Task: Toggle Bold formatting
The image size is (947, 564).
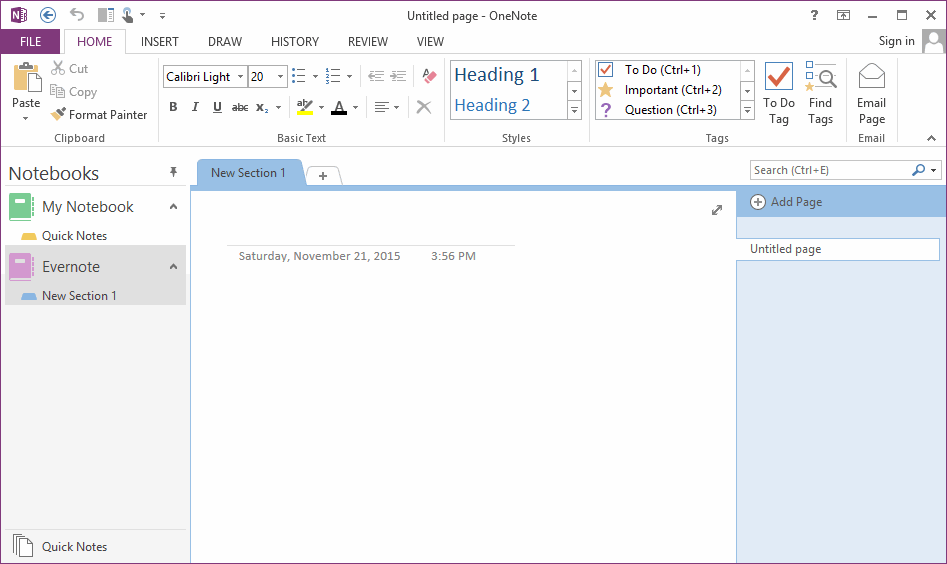Action: point(173,107)
